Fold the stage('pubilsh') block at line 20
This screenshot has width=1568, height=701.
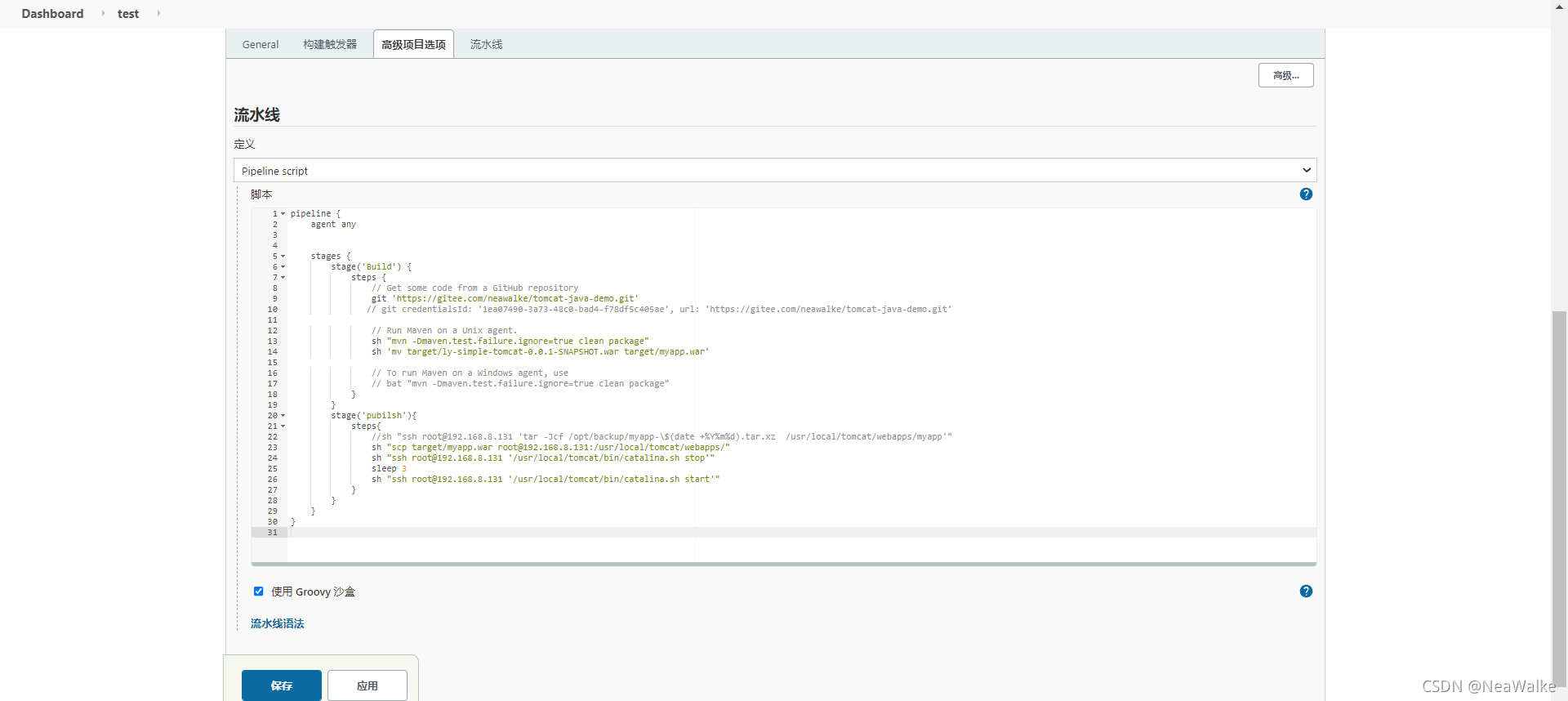click(x=283, y=416)
